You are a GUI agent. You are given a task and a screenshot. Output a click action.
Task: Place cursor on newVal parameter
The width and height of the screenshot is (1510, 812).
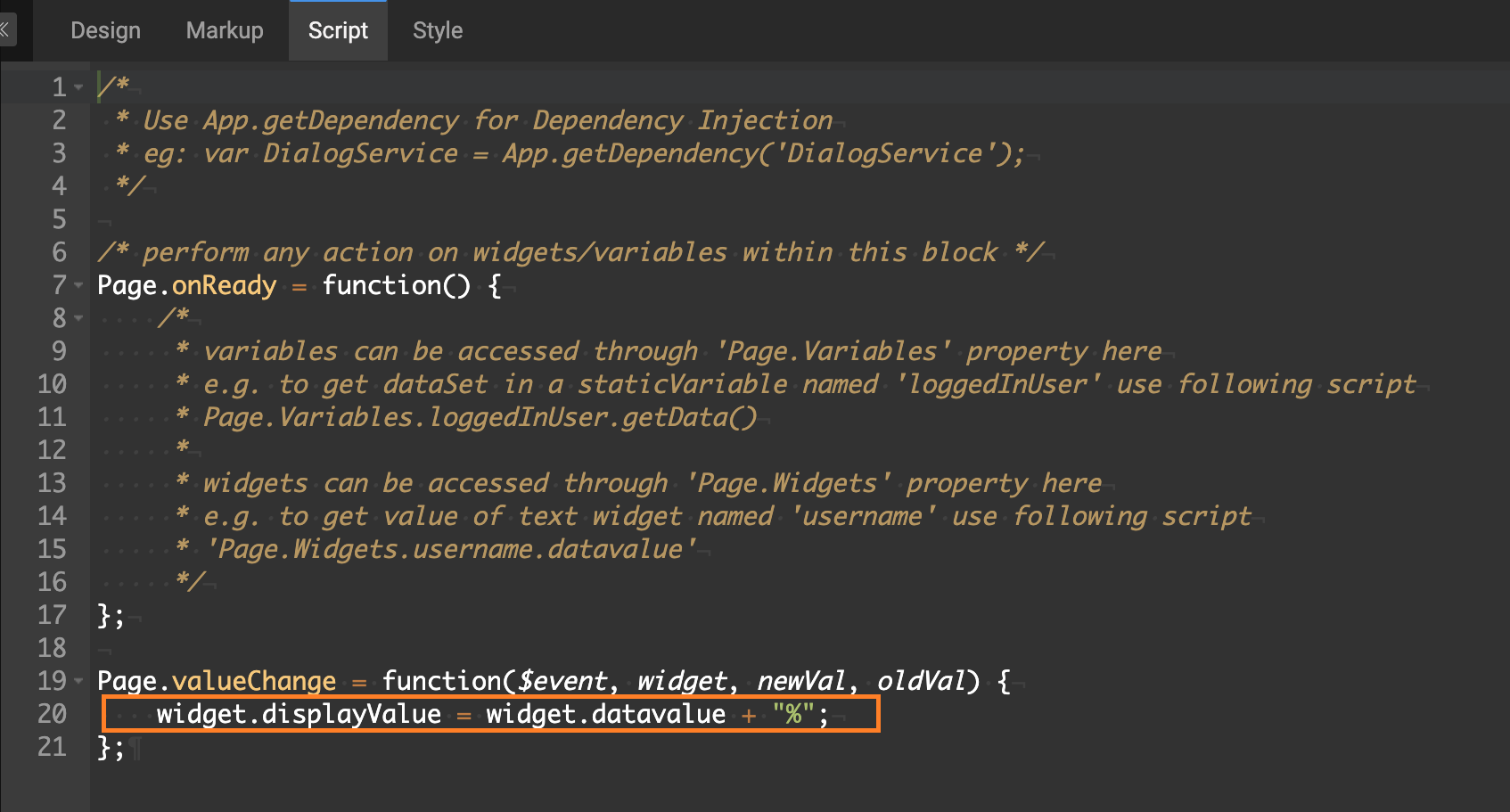coord(800,682)
